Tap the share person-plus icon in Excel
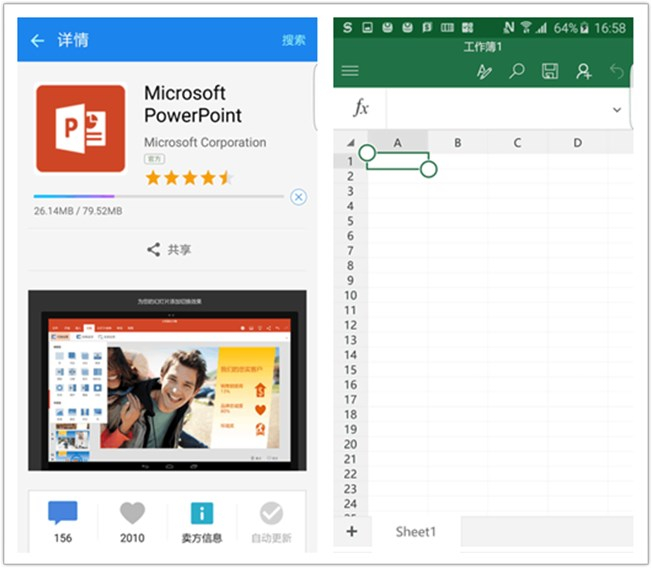 [x=583, y=71]
